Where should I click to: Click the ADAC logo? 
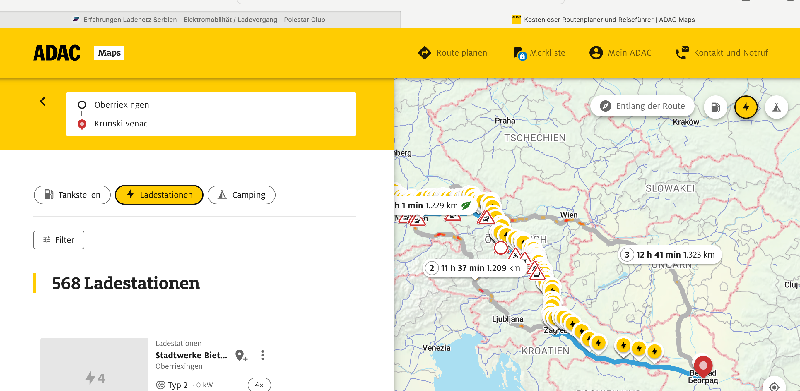coord(57,53)
